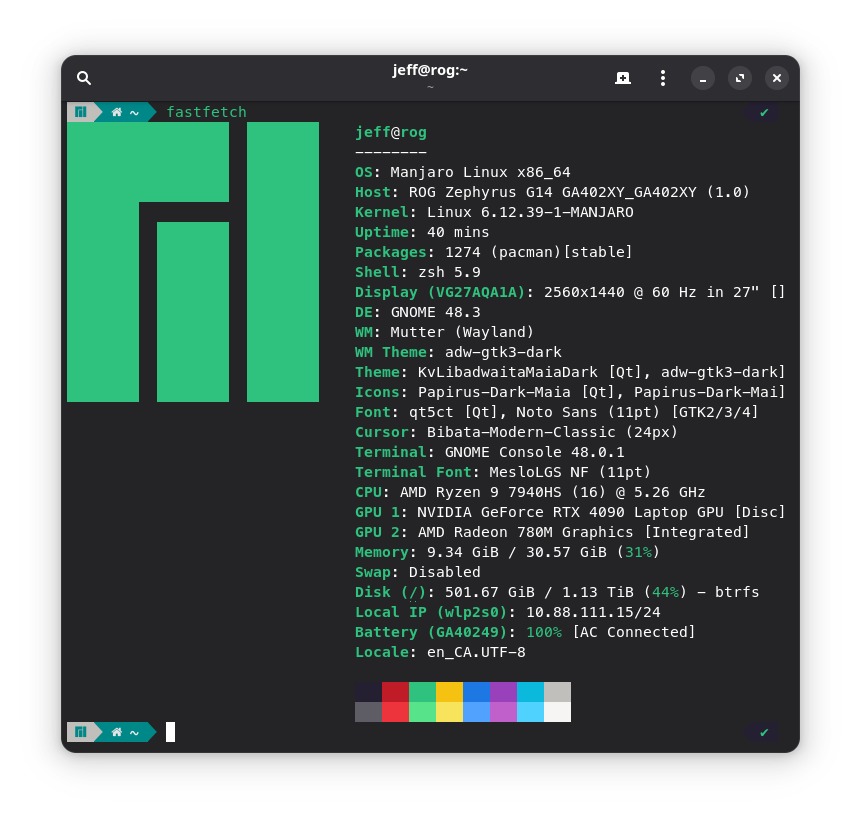
Task: Click the large Manjaro ASCII logo
Action: point(193,262)
